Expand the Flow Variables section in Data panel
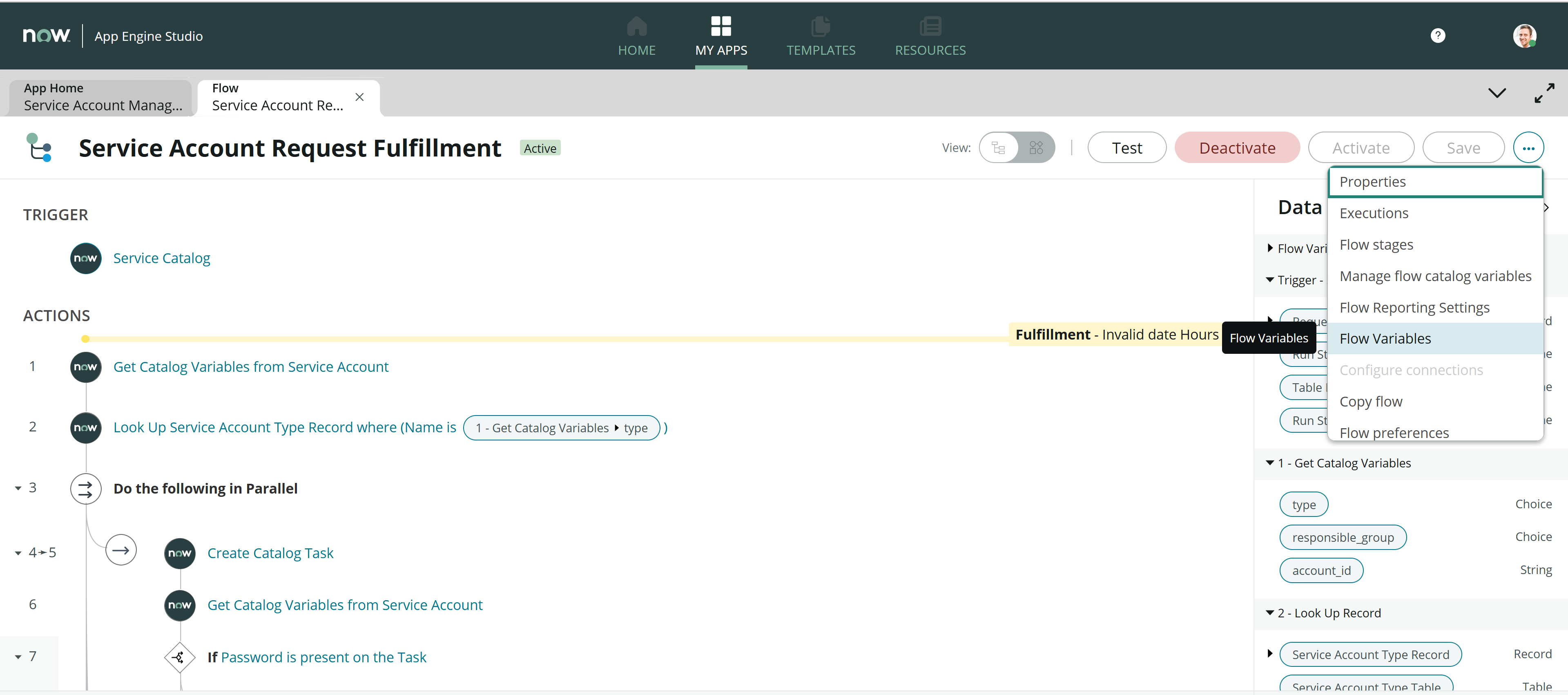1568x695 pixels. click(x=1270, y=248)
